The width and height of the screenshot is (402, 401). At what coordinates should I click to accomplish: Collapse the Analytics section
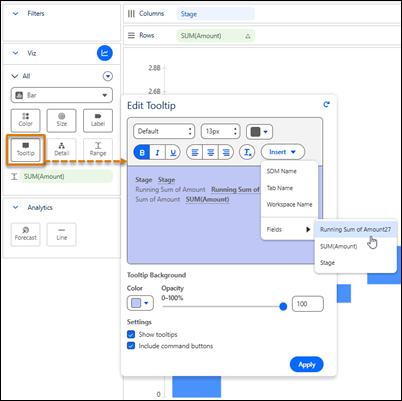click(x=15, y=207)
